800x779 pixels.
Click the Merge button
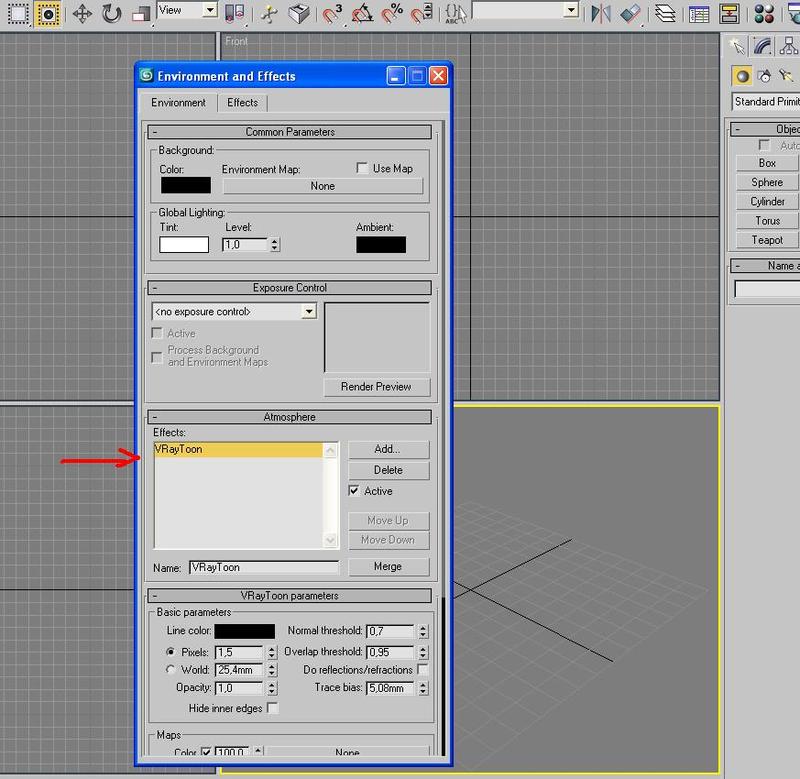pyautogui.click(x=388, y=566)
